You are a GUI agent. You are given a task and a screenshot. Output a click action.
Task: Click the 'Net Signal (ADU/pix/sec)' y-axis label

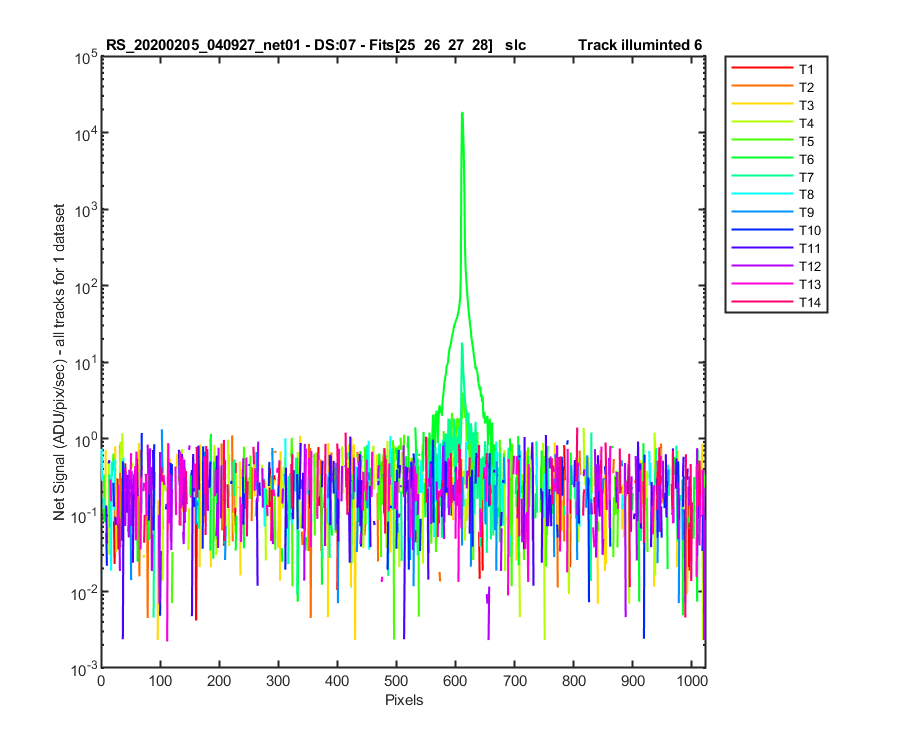[x=59, y=362]
